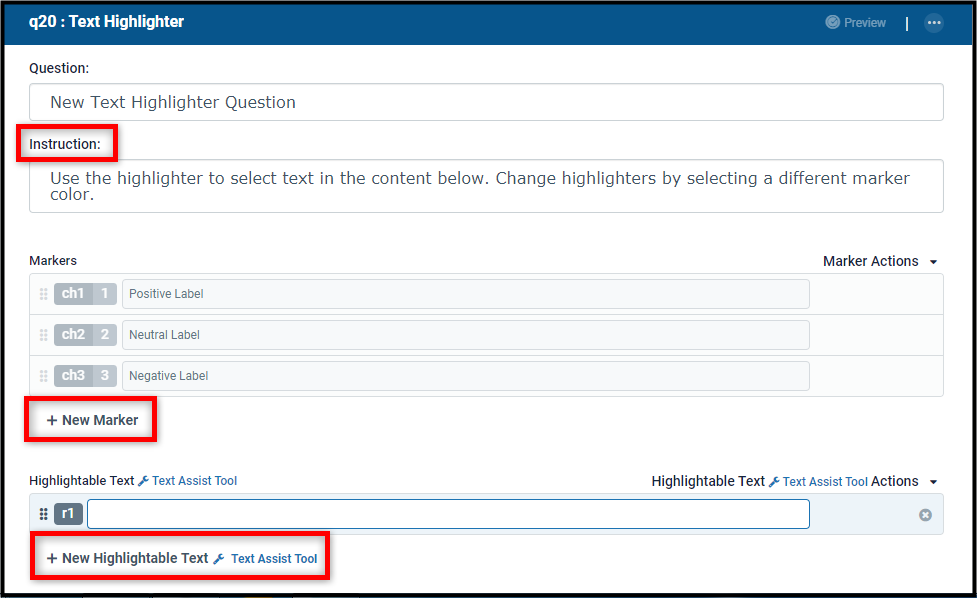
Task: Click the Negative Label input field
Action: pyautogui.click(x=465, y=376)
